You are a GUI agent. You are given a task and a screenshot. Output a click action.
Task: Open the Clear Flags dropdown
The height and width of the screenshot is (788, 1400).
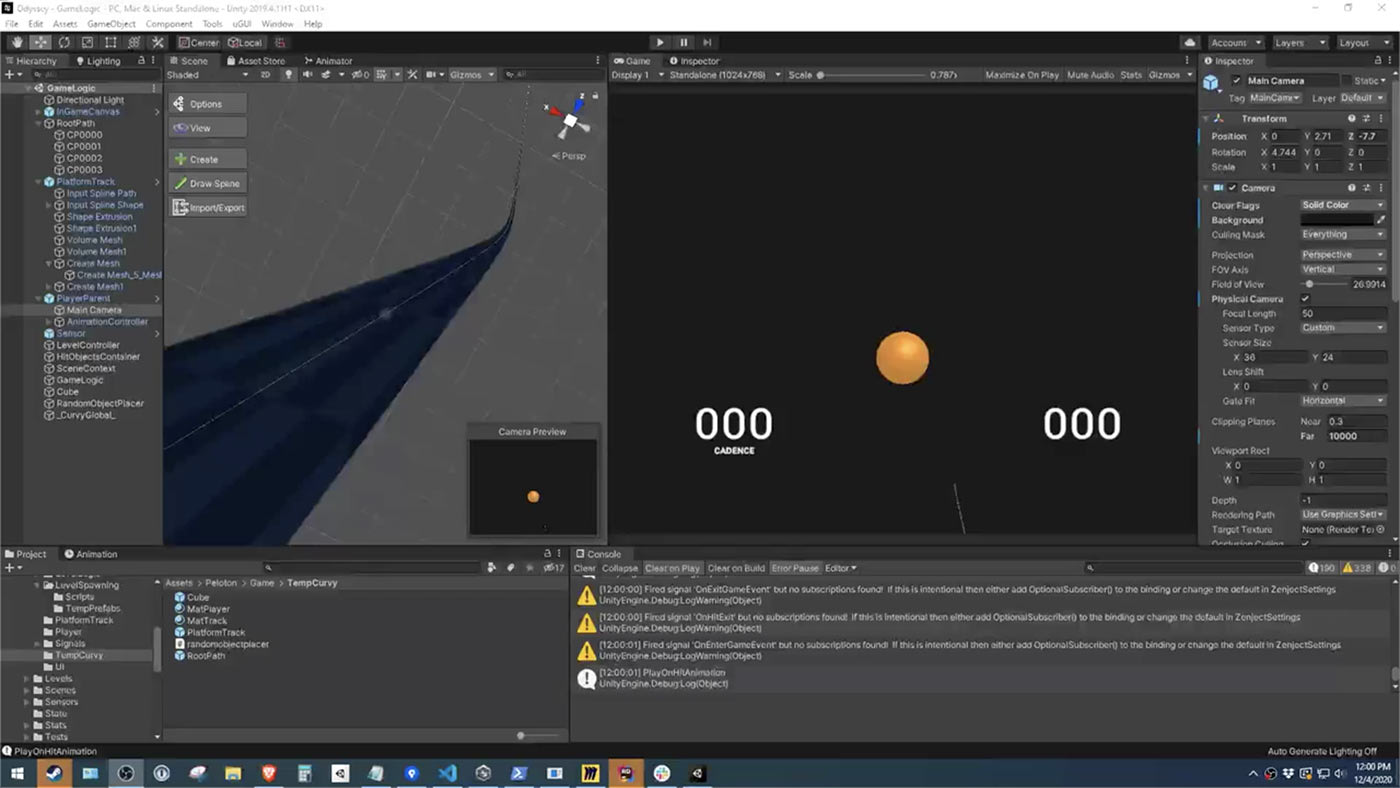pos(1343,205)
